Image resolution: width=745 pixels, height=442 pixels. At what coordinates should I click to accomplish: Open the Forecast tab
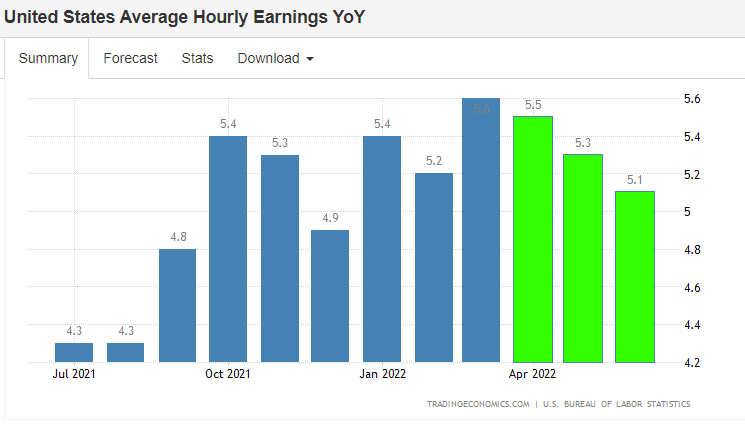coord(130,58)
